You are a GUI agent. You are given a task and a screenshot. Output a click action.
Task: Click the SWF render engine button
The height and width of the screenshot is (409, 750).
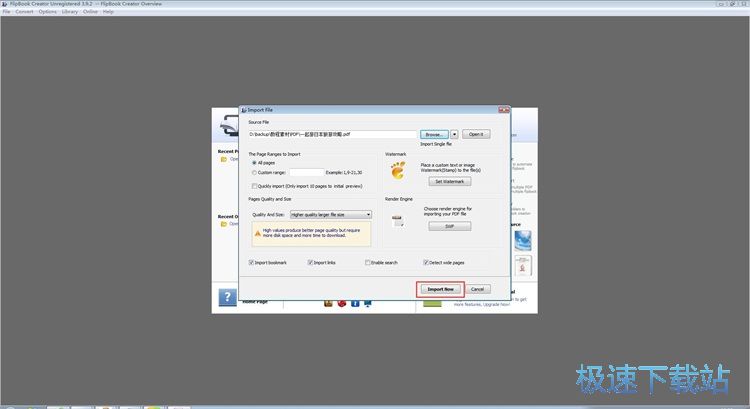(x=450, y=226)
